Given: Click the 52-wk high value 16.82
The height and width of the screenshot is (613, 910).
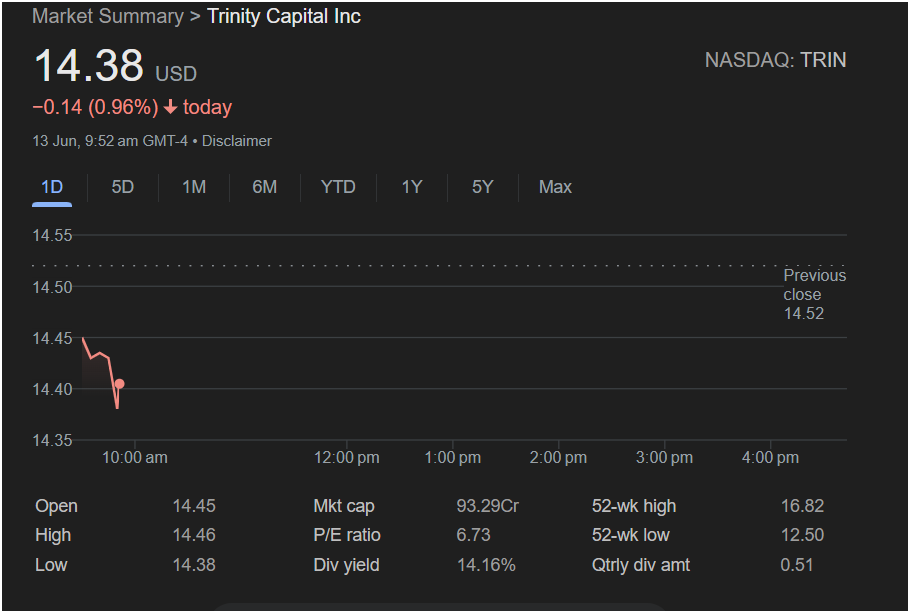Looking at the screenshot, I should coord(802,506).
